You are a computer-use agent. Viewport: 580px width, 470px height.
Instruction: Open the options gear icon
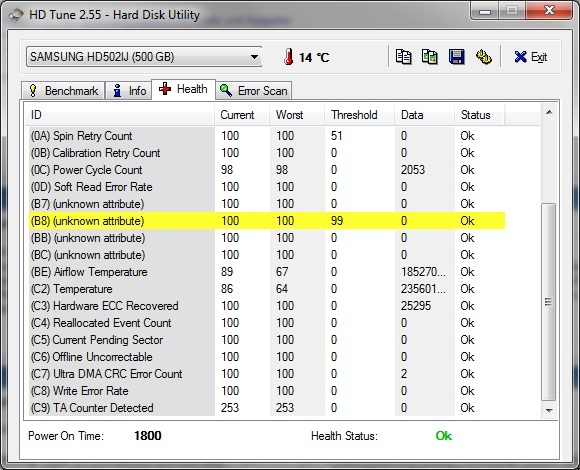tap(483, 57)
